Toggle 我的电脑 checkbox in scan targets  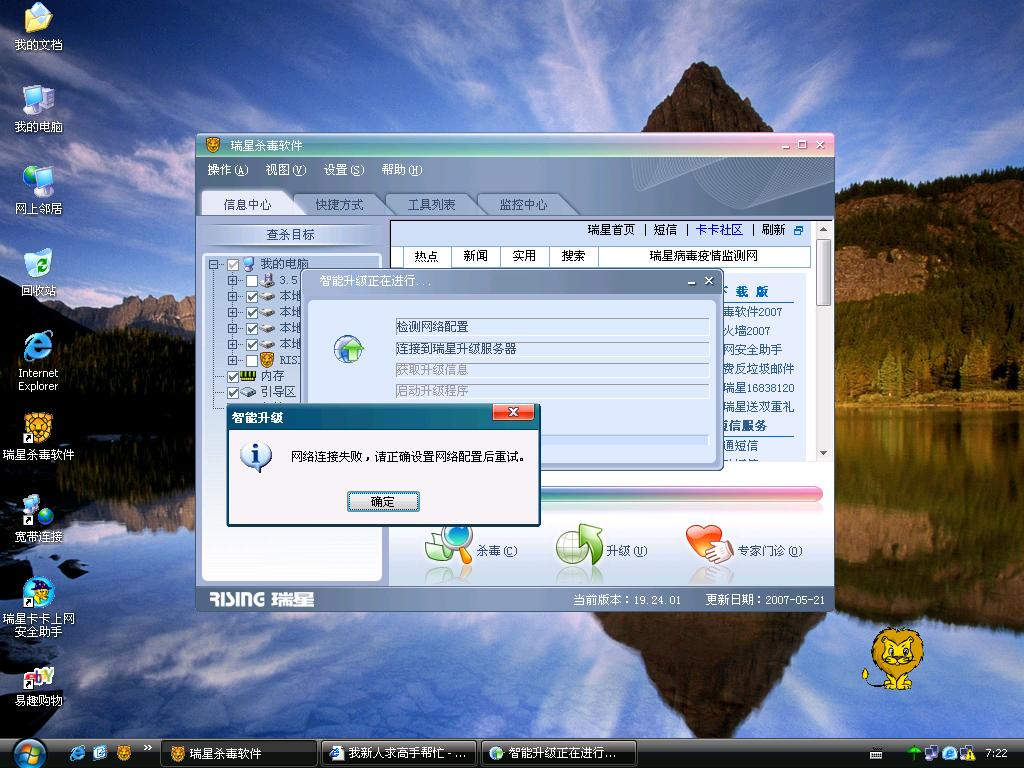point(233,264)
